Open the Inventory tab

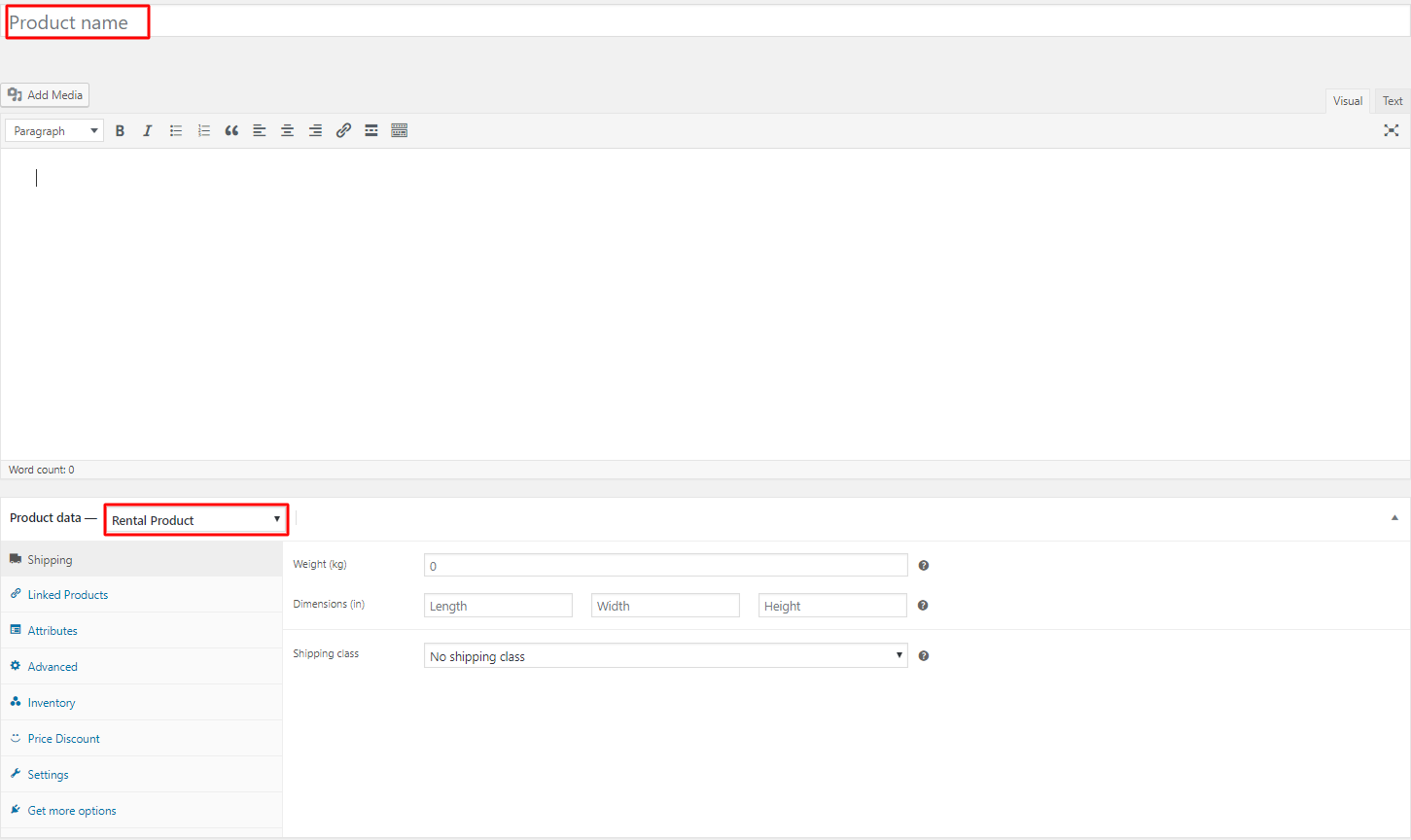point(52,703)
